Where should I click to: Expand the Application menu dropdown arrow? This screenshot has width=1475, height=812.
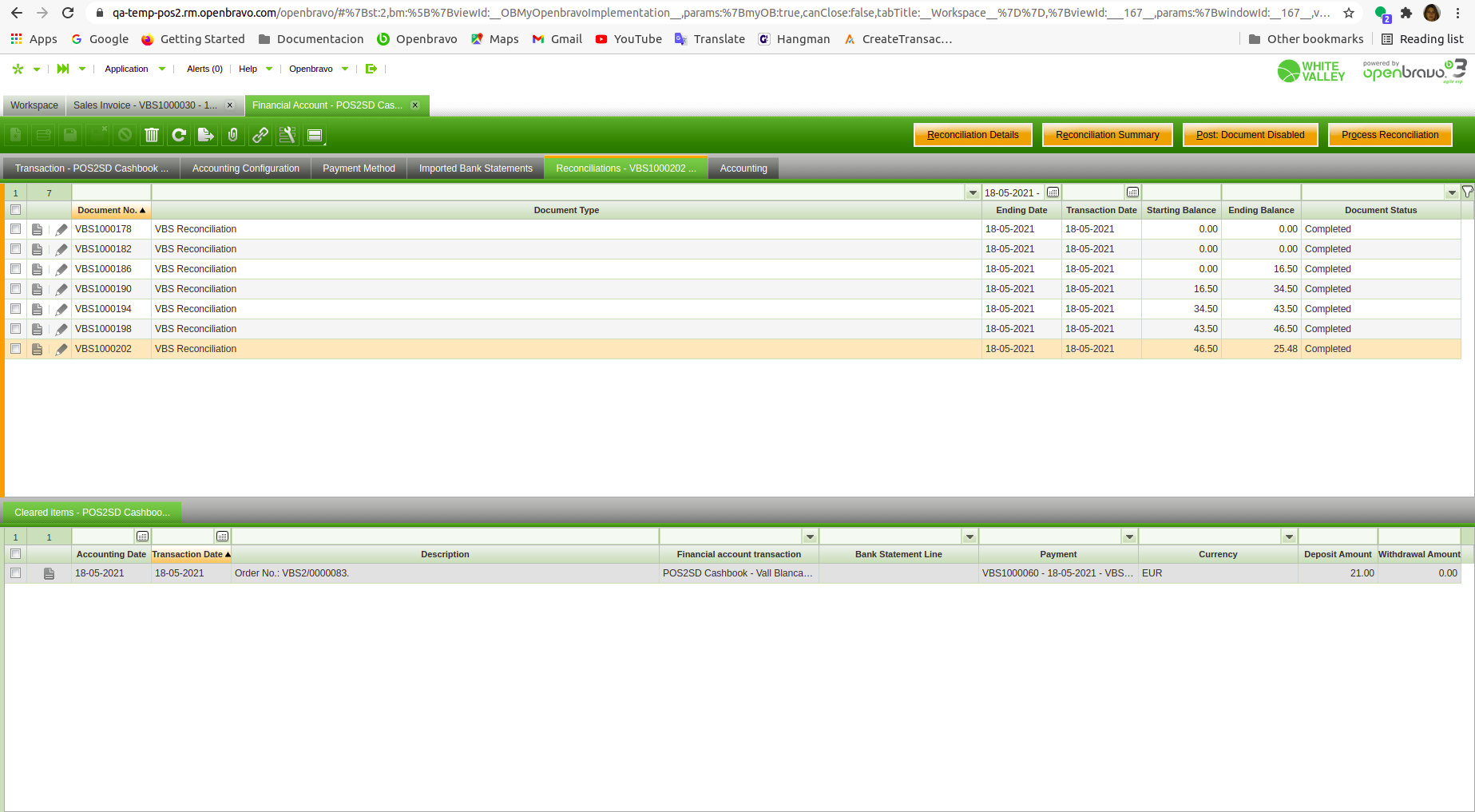(162, 69)
